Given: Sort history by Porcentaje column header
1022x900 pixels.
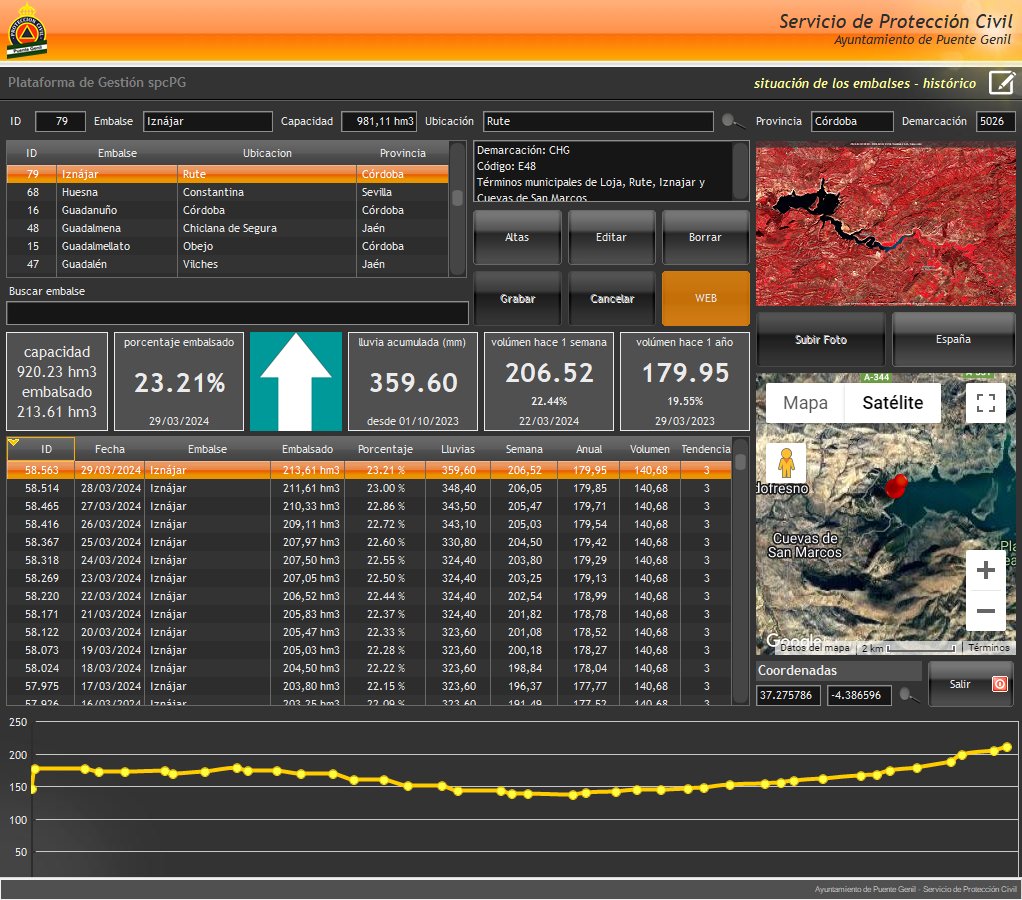Looking at the screenshot, I should 385,449.
